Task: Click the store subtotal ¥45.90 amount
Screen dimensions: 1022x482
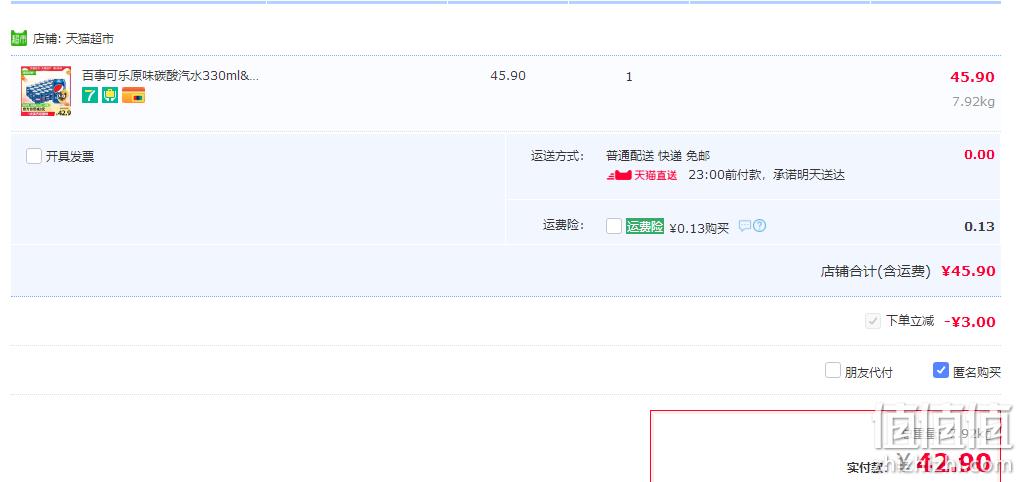Action: [x=968, y=271]
